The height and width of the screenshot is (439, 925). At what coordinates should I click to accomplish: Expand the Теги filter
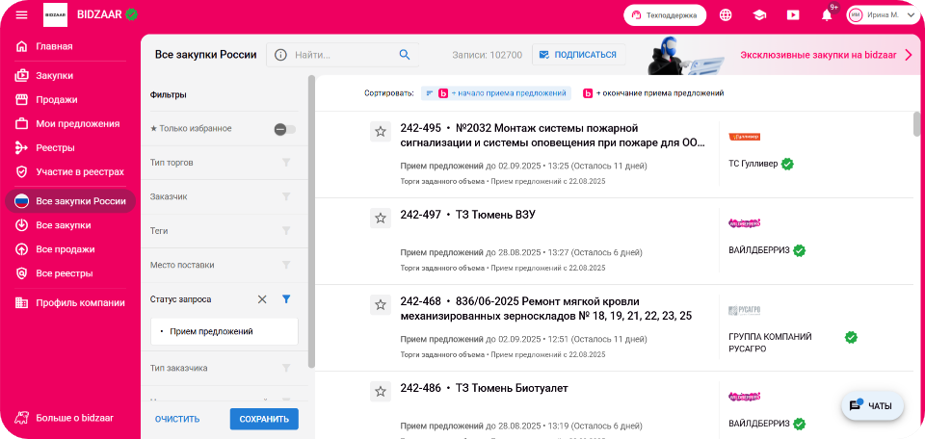(x=224, y=231)
